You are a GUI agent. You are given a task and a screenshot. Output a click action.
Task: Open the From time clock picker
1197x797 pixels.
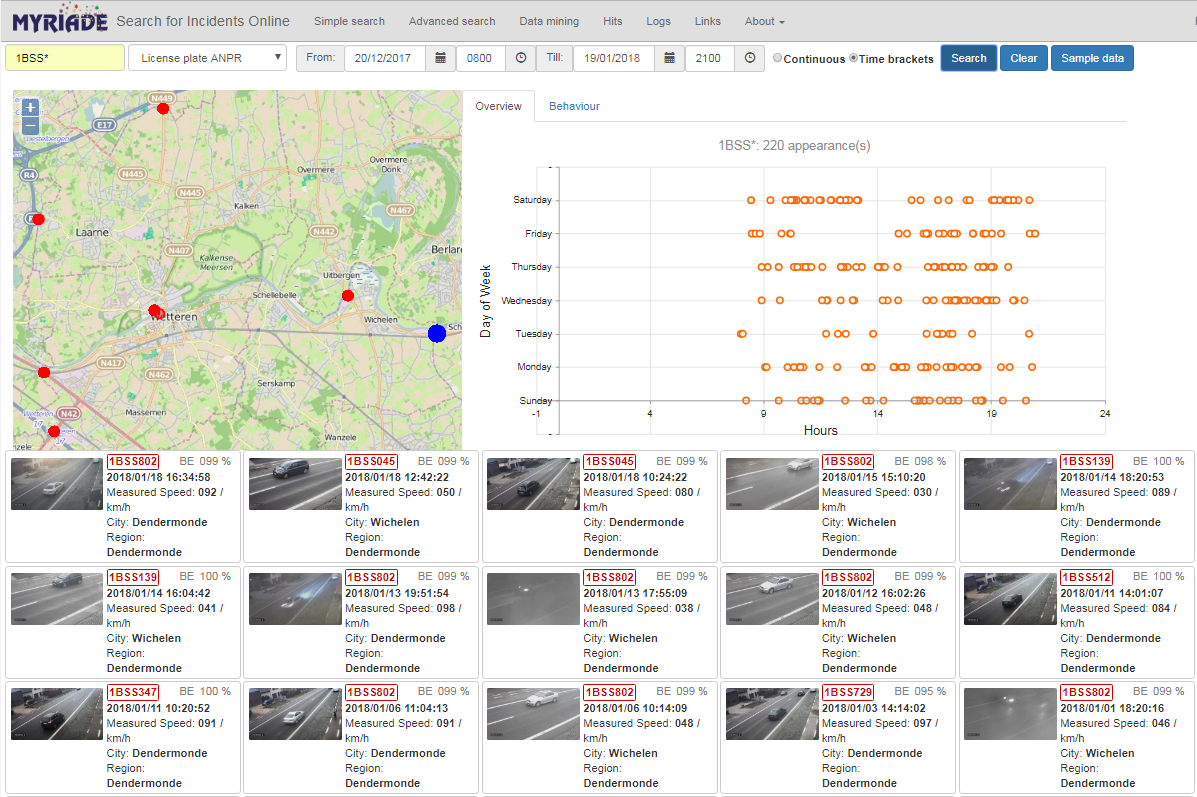[521, 58]
